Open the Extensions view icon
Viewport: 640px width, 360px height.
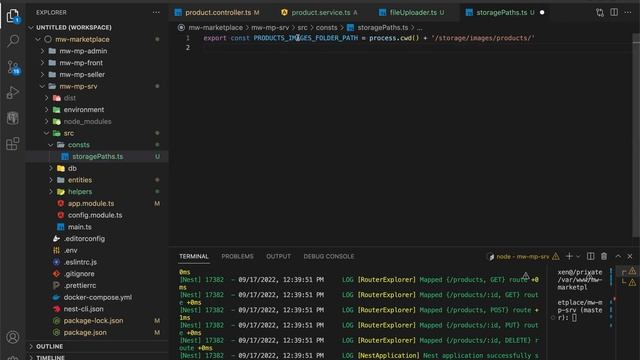pos(13,144)
